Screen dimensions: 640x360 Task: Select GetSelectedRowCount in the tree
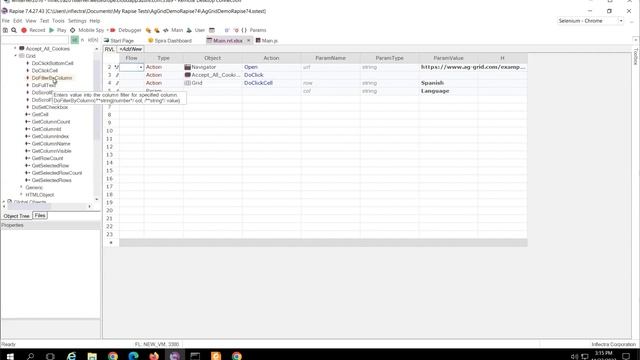coord(57,173)
